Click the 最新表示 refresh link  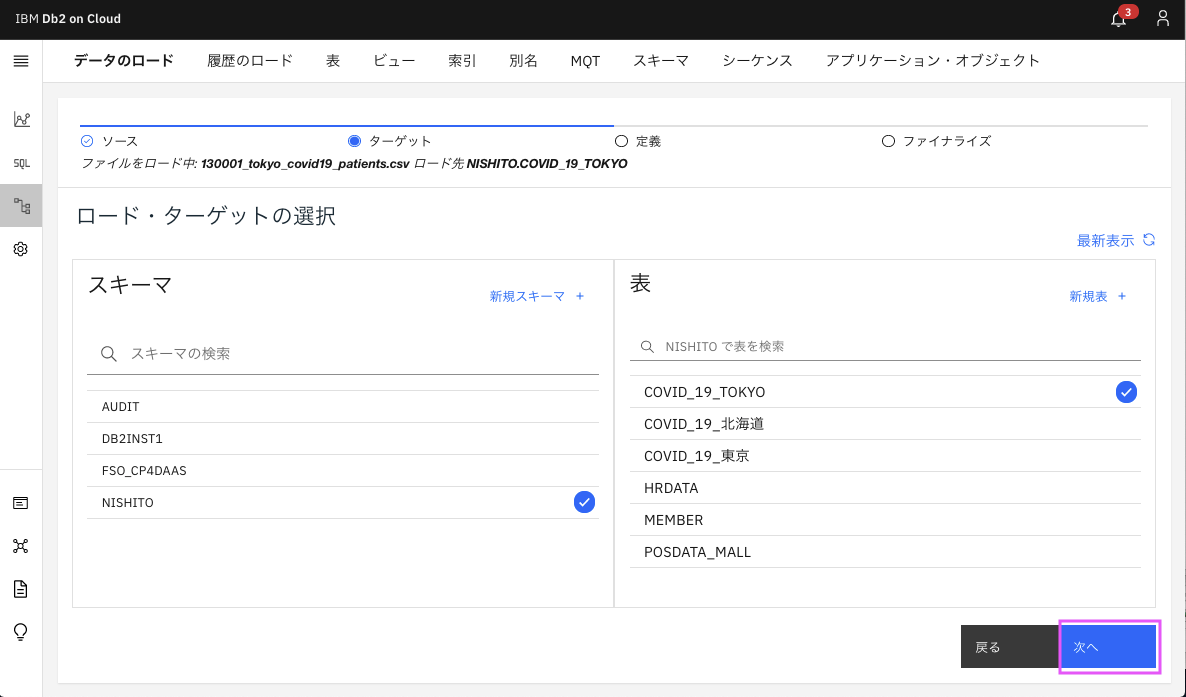1105,241
